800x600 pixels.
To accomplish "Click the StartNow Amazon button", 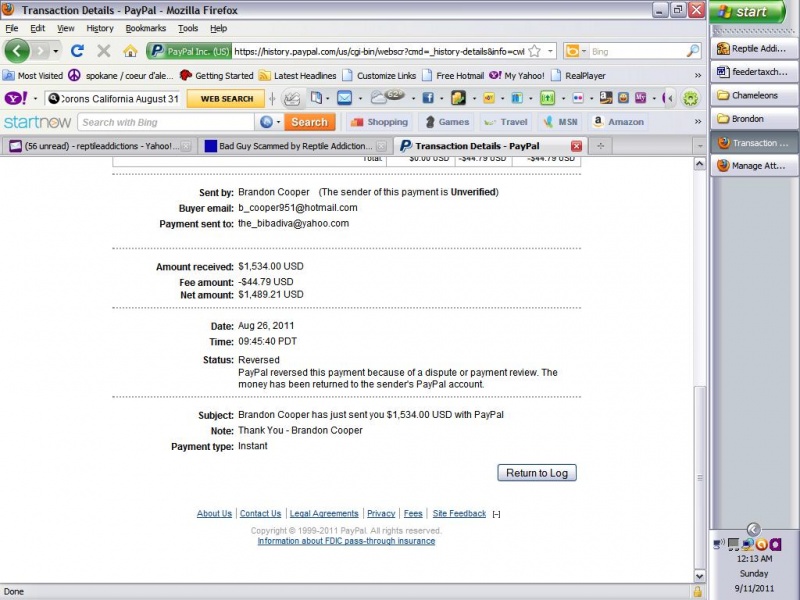I will click(x=618, y=122).
